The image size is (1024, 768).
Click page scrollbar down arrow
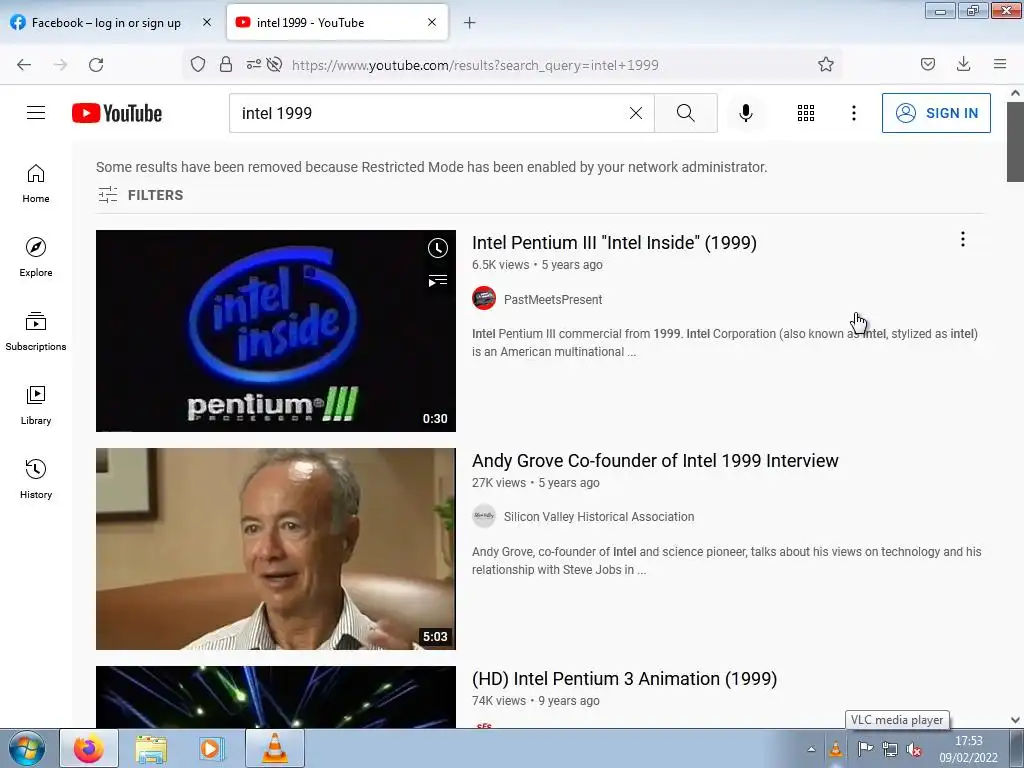click(1016, 720)
